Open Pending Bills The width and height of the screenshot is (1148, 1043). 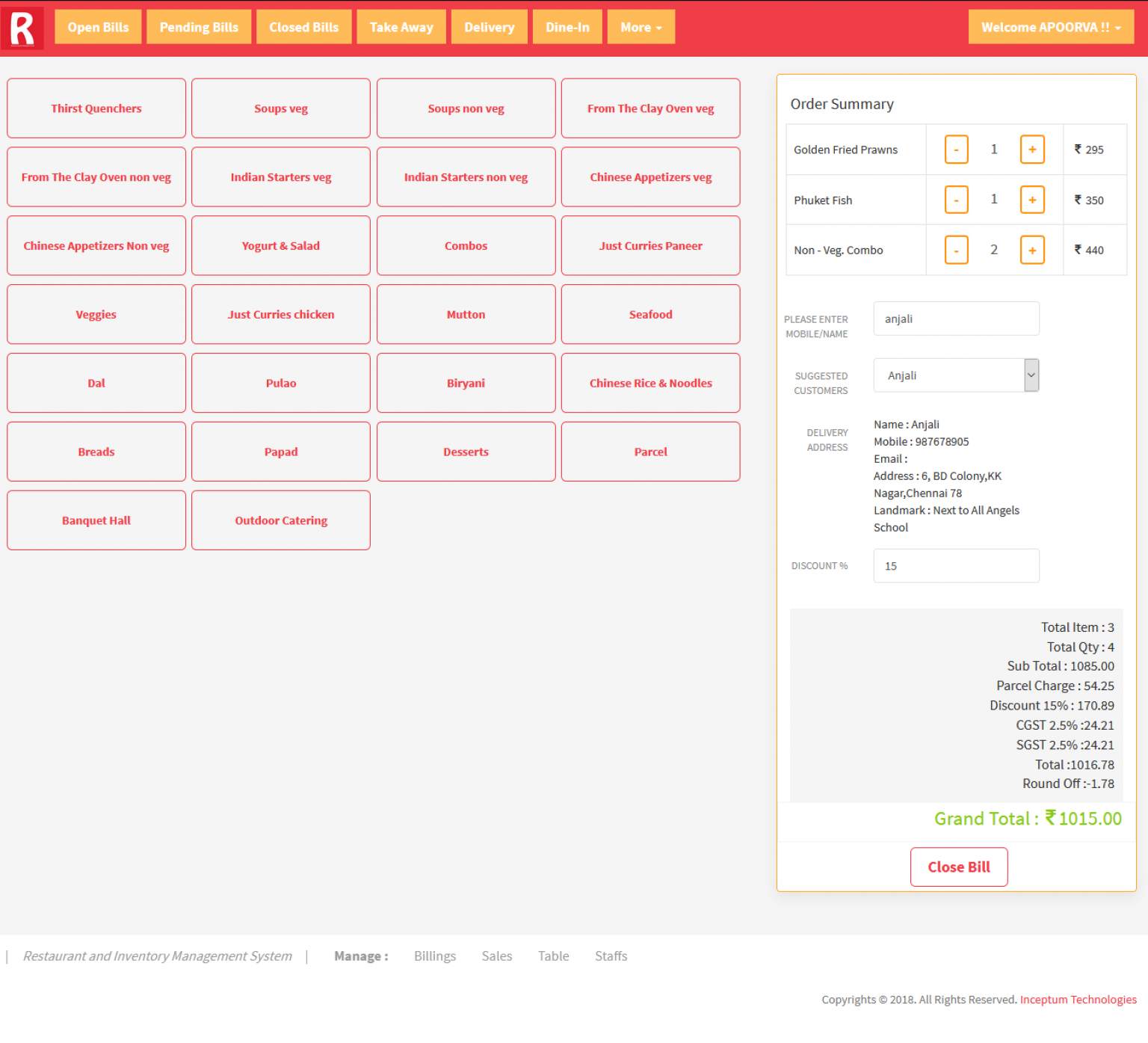[198, 26]
